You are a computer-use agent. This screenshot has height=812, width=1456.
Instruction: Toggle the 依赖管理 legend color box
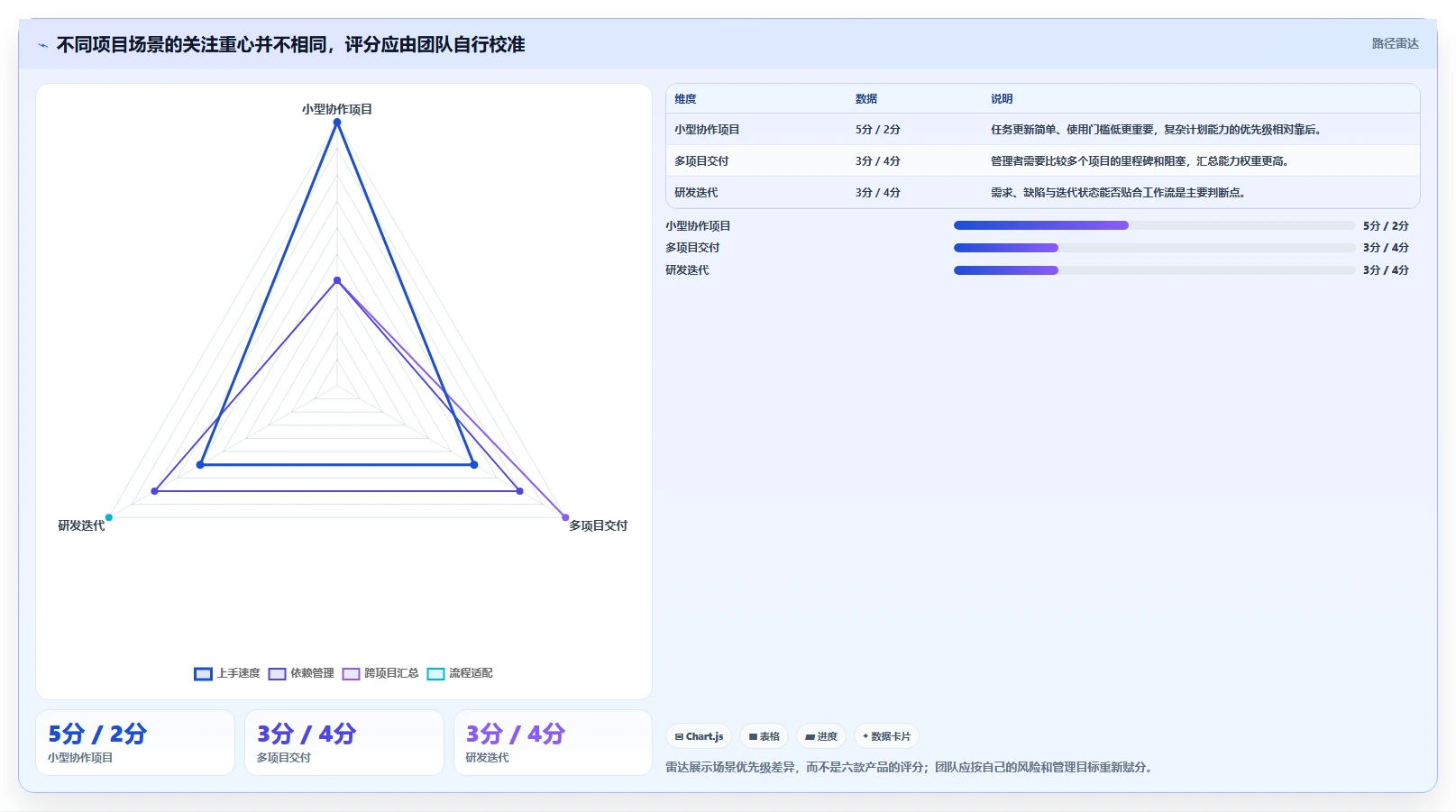(277, 674)
